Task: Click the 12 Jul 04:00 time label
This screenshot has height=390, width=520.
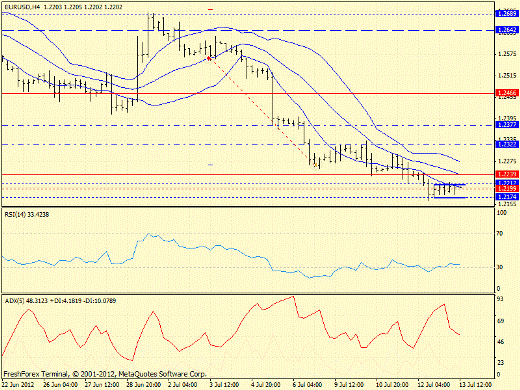Action: pyautogui.click(x=434, y=385)
